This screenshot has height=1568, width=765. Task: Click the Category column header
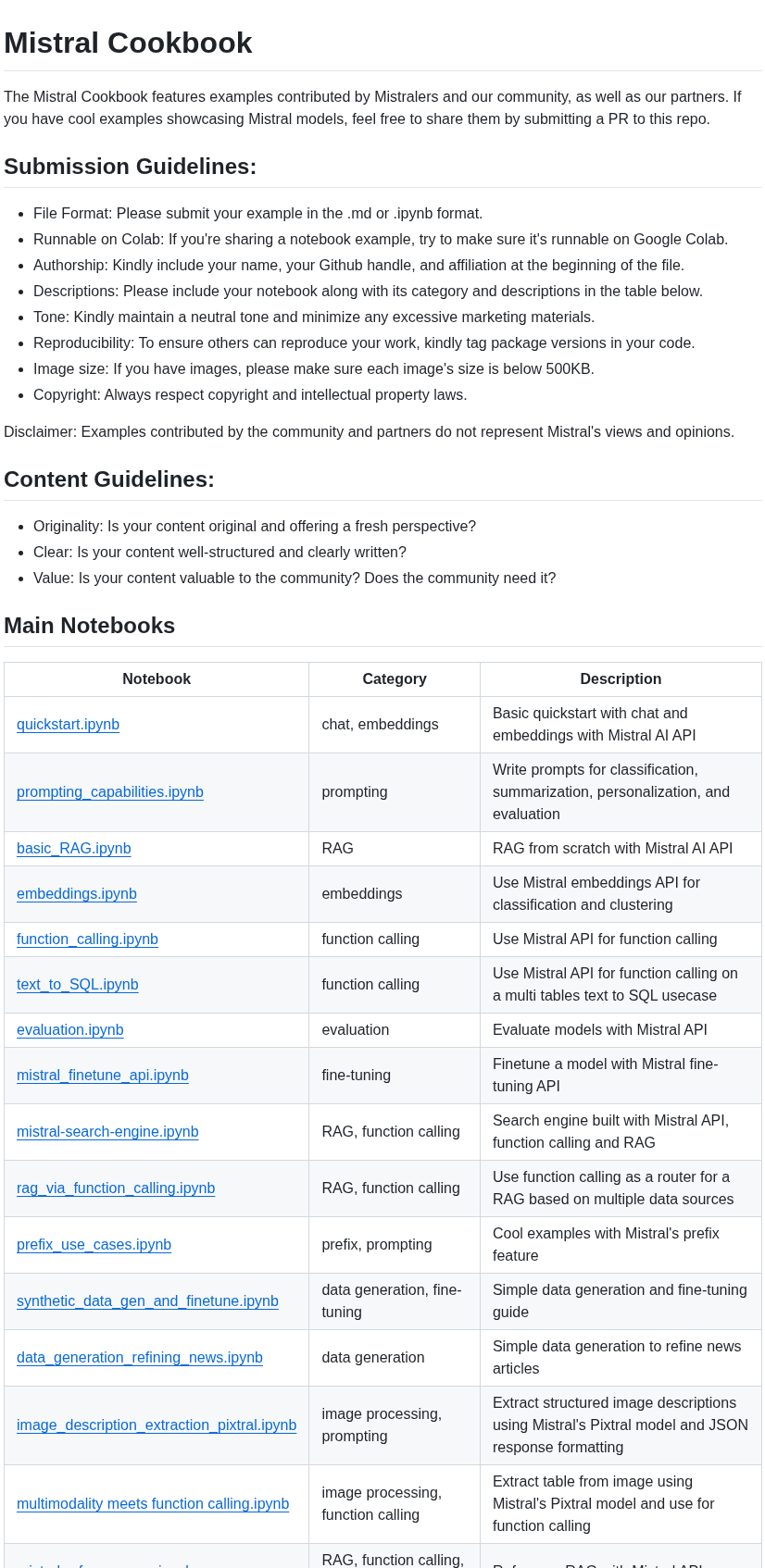coord(395,679)
